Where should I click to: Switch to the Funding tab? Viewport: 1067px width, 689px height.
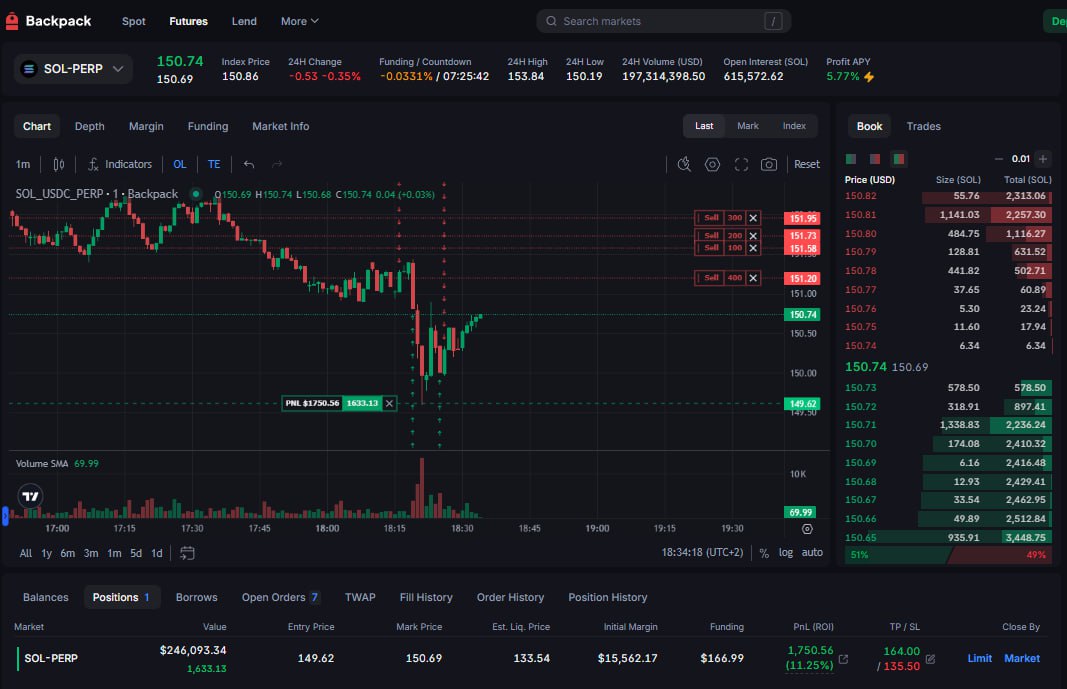coord(208,126)
